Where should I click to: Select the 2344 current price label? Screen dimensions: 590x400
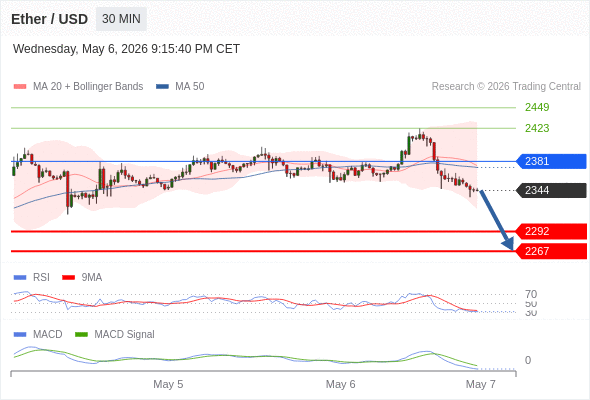[x=551, y=190]
